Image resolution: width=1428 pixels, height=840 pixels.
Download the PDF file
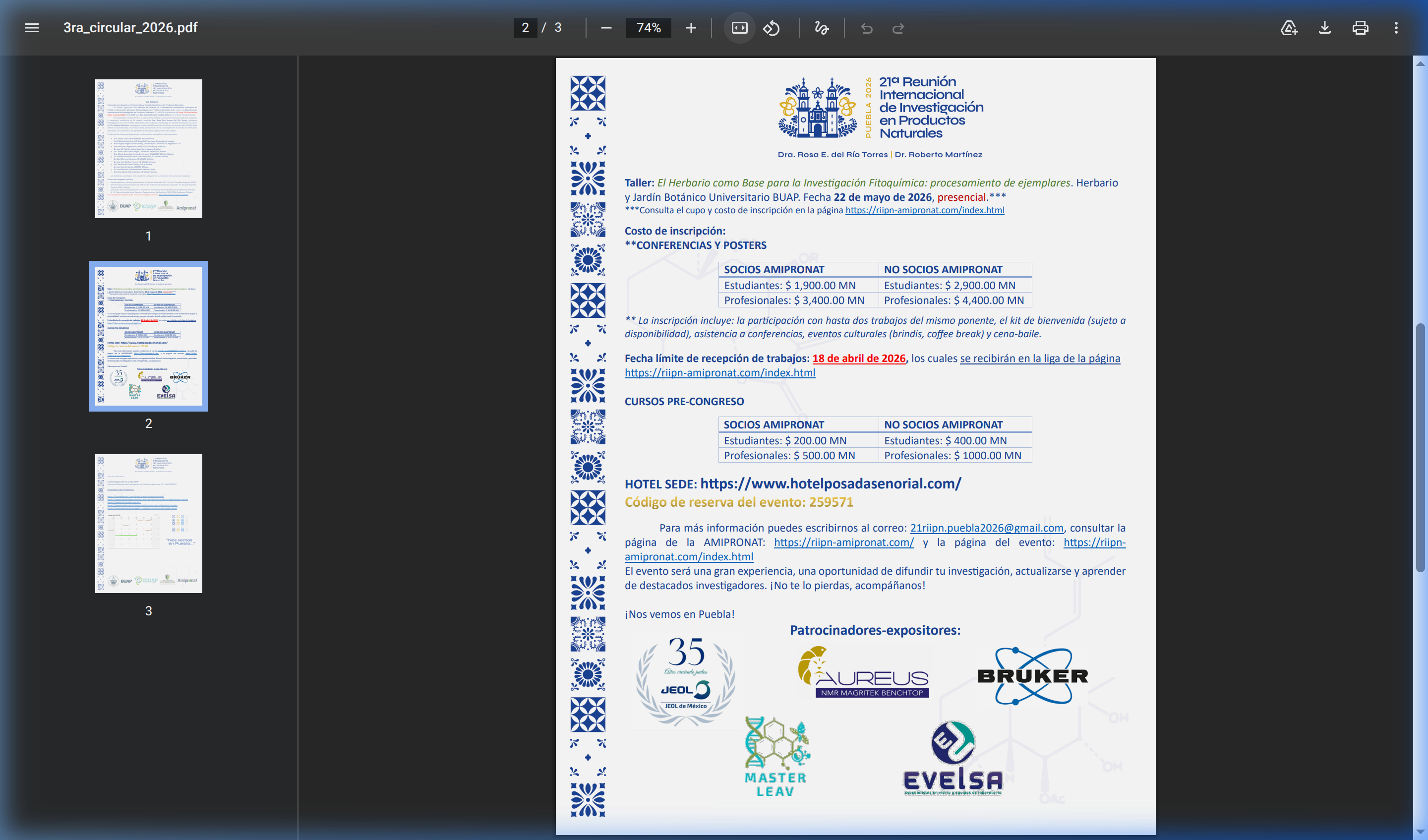coord(1324,28)
